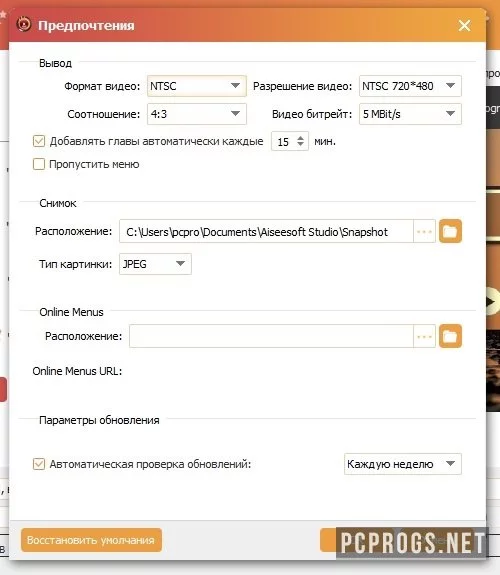Click Online Menus URL label
500x575 pixels.
point(77,371)
